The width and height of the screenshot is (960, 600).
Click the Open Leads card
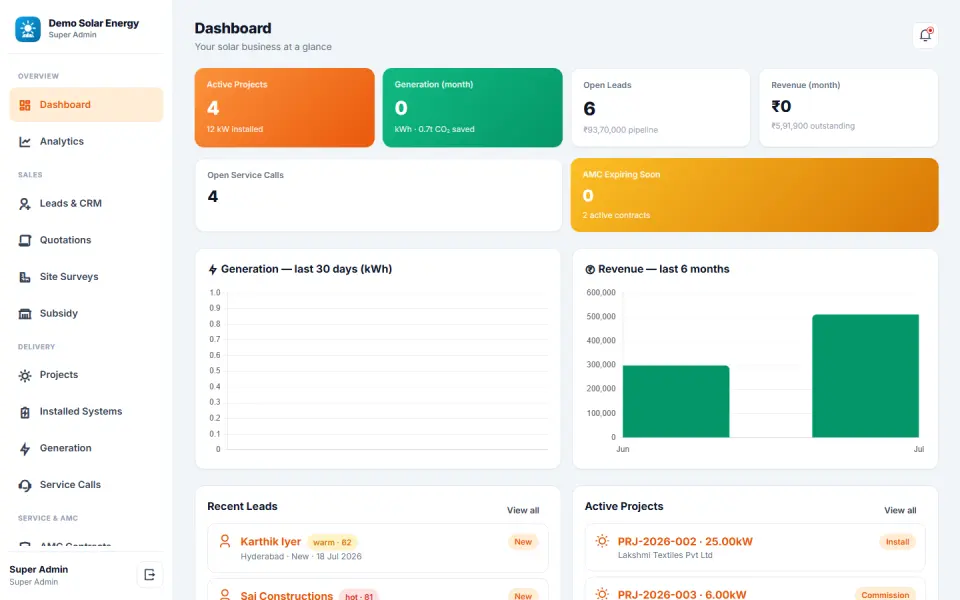(x=661, y=108)
